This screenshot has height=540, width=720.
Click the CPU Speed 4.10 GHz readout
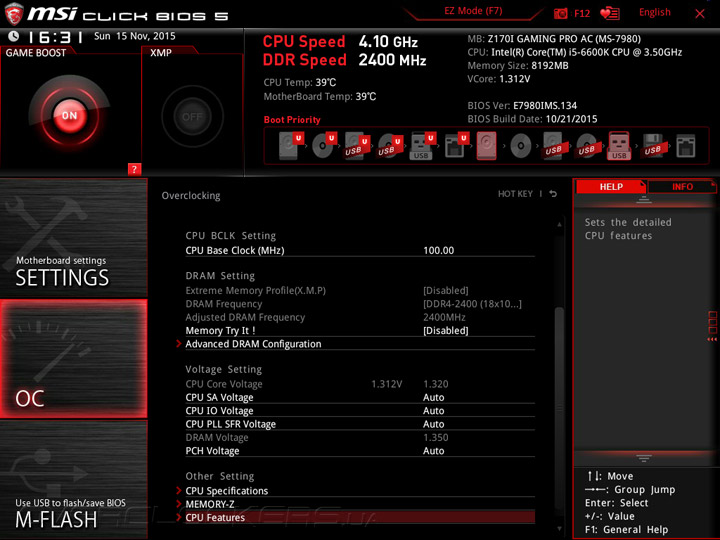point(340,42)
